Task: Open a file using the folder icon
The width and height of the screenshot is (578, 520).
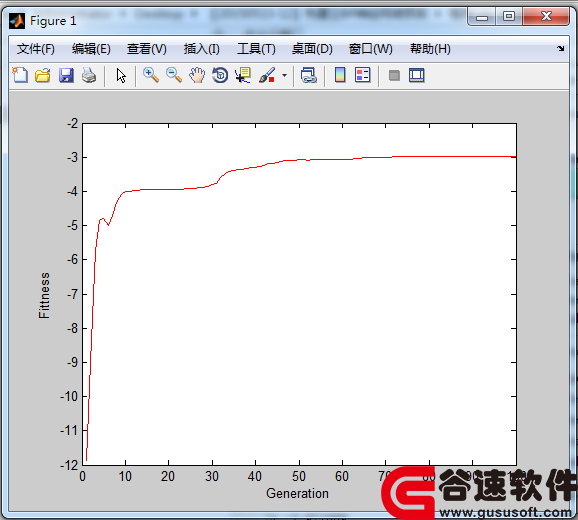Action: click(x=43, y=76)
